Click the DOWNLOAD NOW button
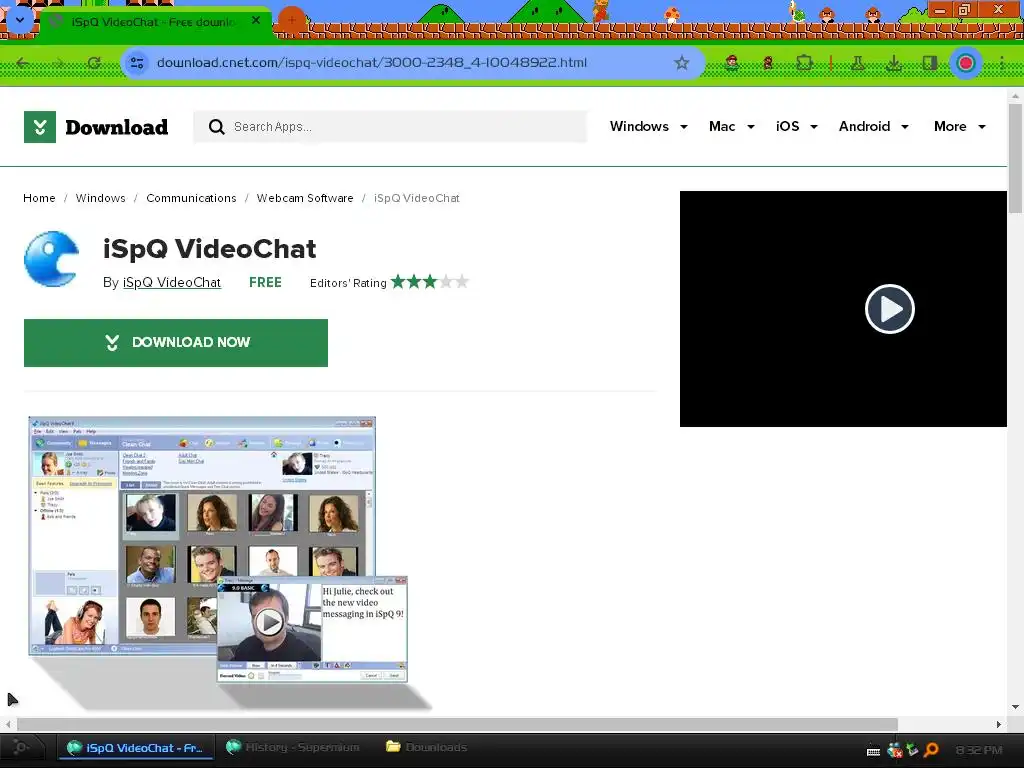This screenshot has width=1024, height=768. coord(176,343)
